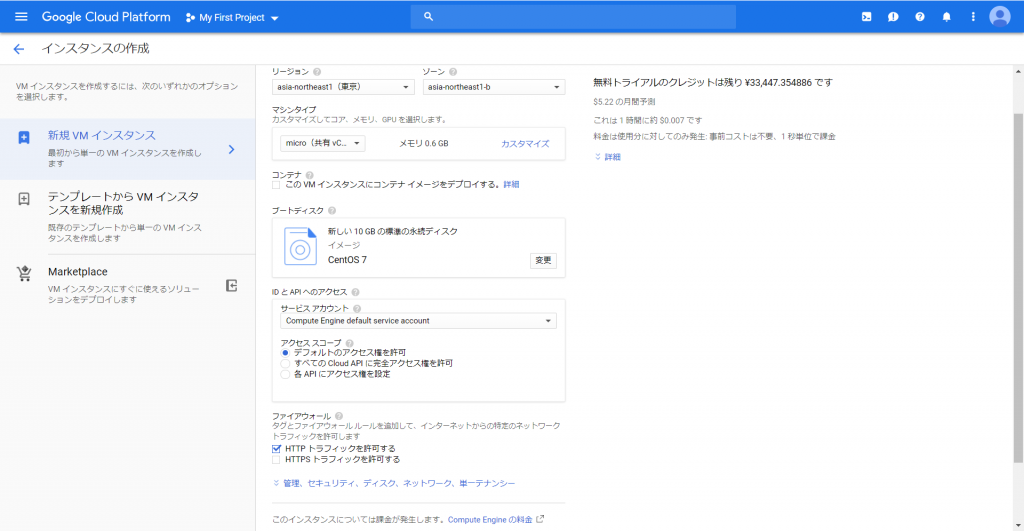Image resolution: width=1024 pixels, height=531 pixels.
Task: Open the hamburger navigation menu
Action: coord(21,17)
